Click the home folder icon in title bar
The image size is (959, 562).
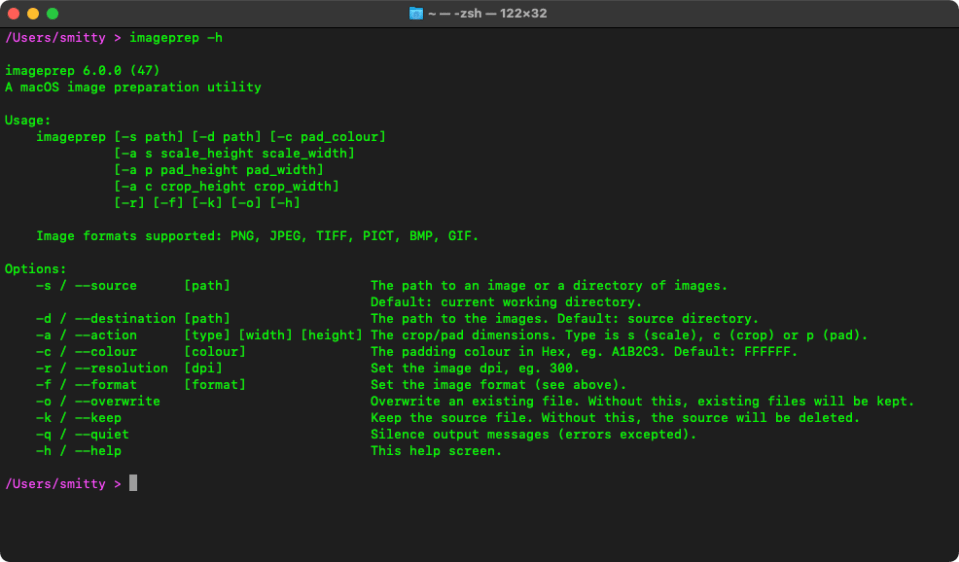click(417, 14)
